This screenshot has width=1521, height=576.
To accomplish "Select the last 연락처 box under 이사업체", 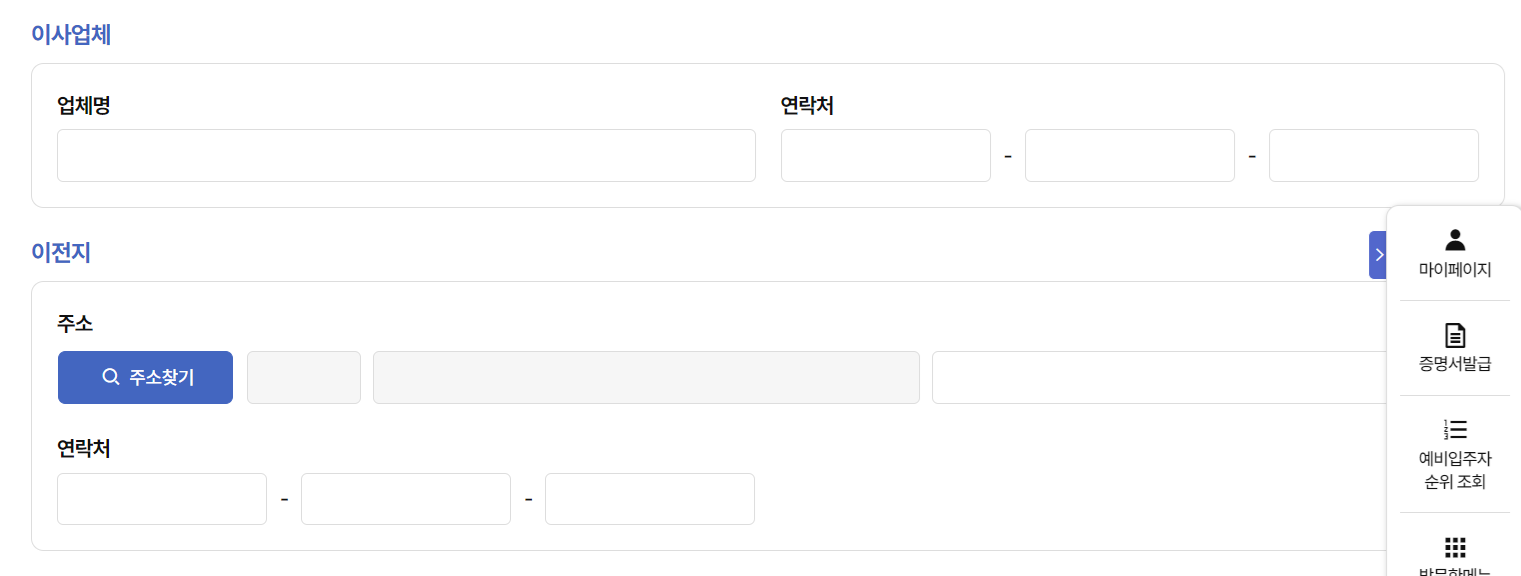I will 1373,155.
